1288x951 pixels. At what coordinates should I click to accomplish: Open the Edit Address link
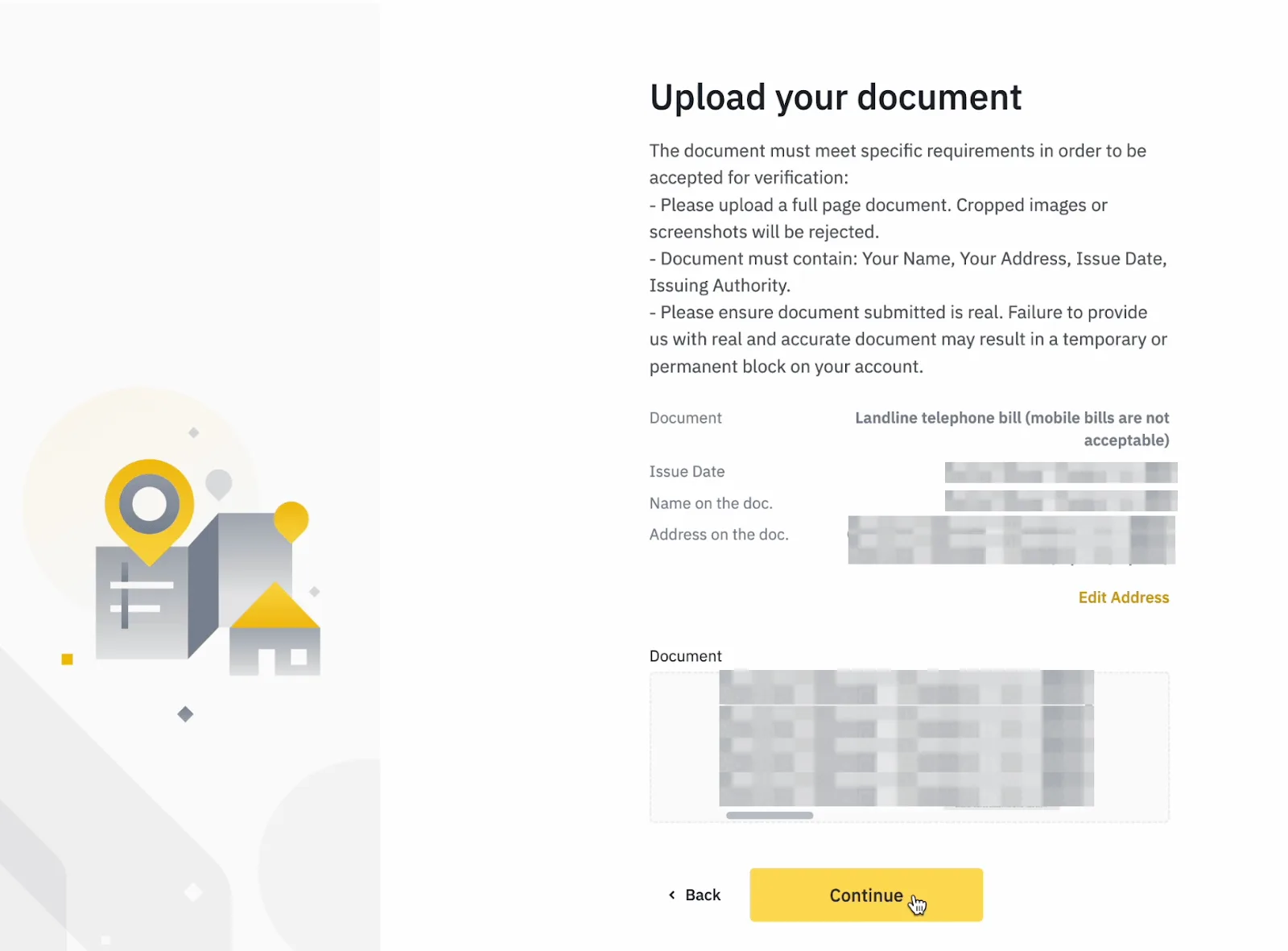pos(1124,597)
